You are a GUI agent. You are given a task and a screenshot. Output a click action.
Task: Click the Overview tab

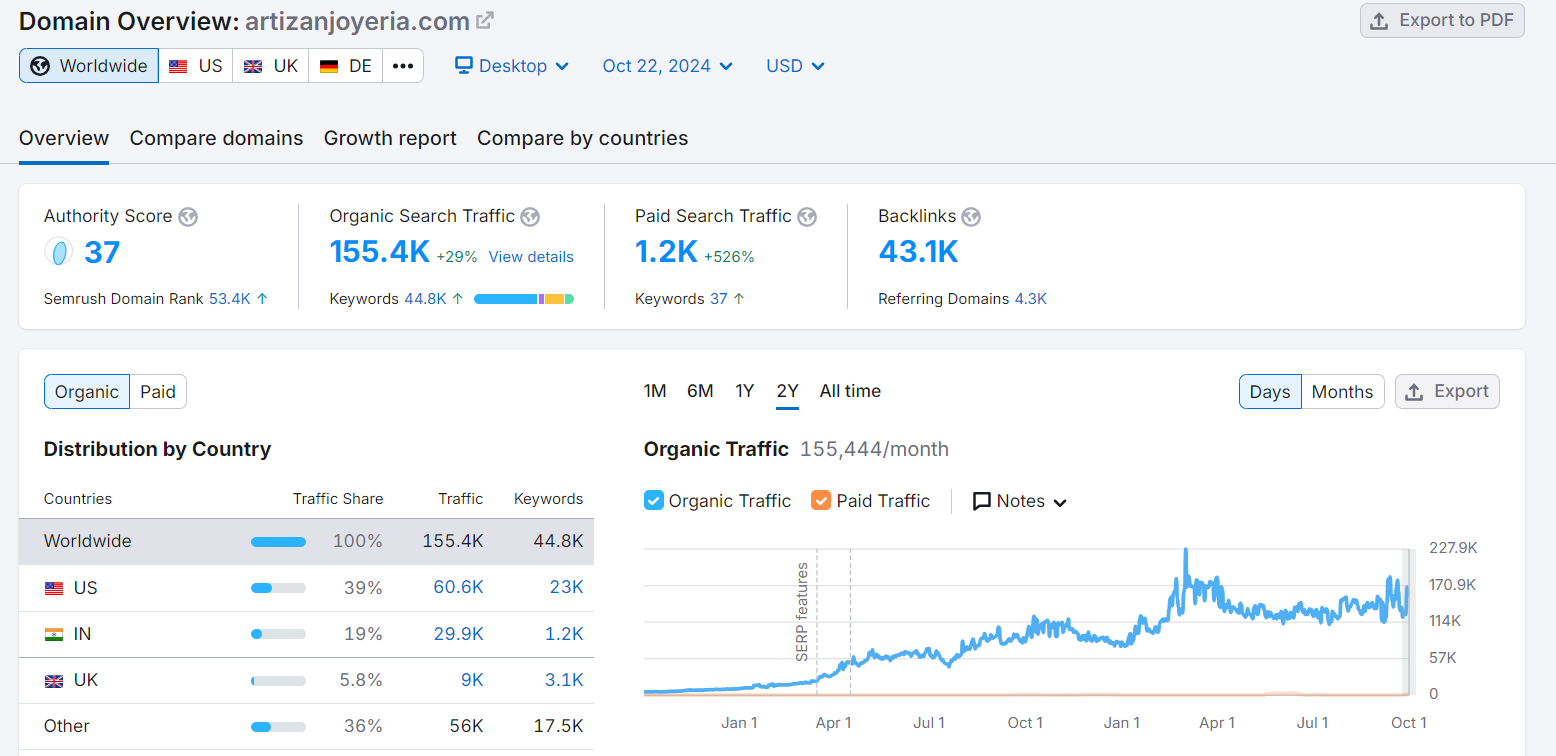64,138
